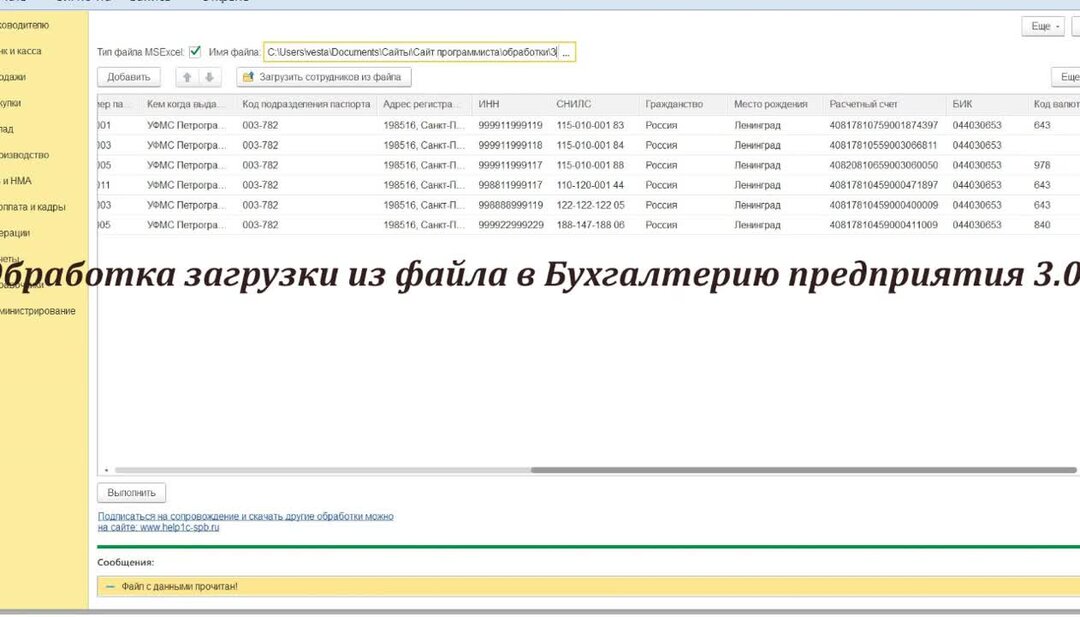Click the 'Гражданство' column header

(x=683, y=105)
